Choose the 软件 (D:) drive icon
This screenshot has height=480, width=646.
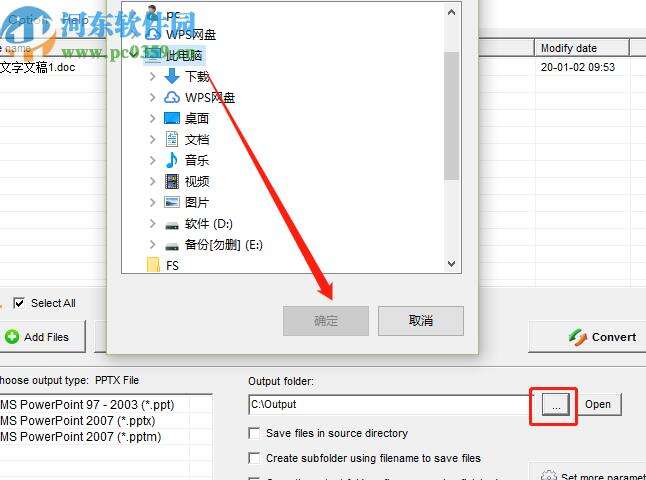pyautogui.click(x=172, y=225)
